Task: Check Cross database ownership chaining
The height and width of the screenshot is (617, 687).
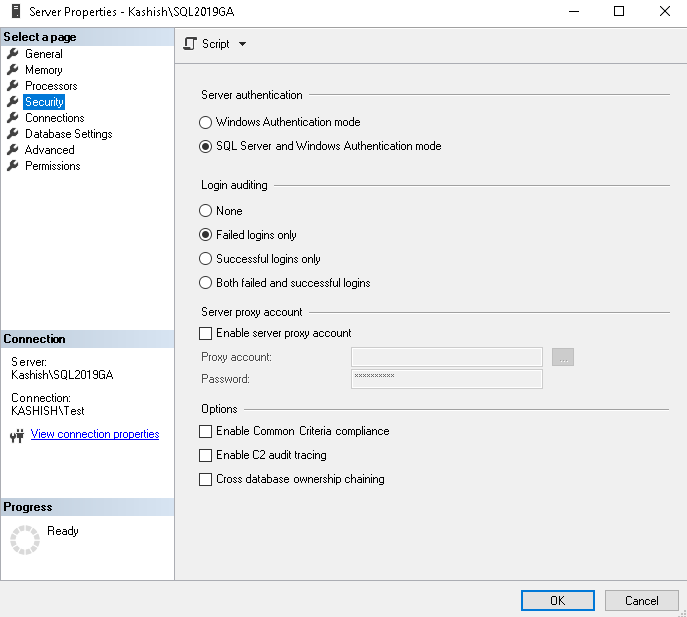Action: tap(206, 479)
